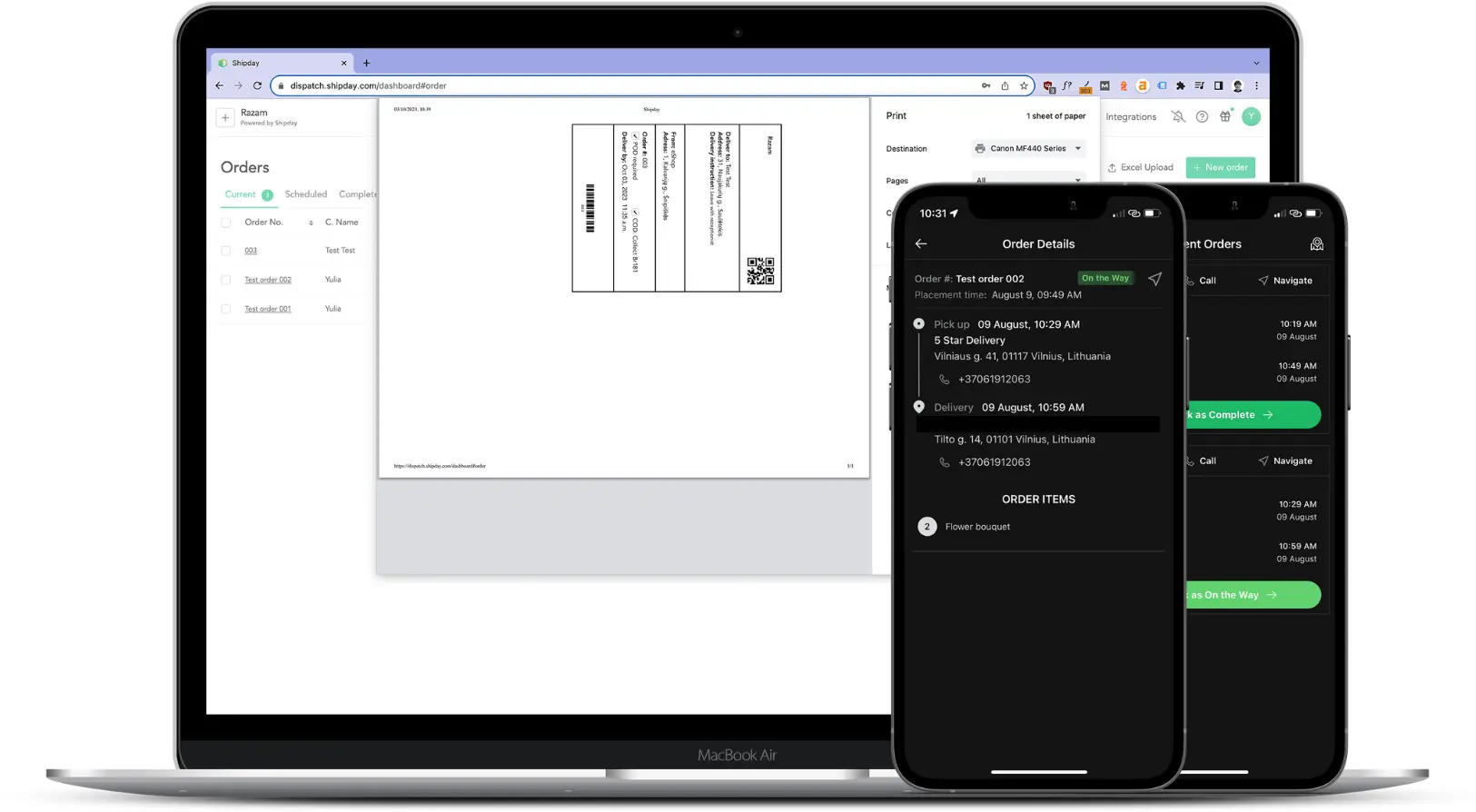Click the plus button beside Razam
Image resolution: width=1476 pixels, height=812 pixels.
(225, 117)
